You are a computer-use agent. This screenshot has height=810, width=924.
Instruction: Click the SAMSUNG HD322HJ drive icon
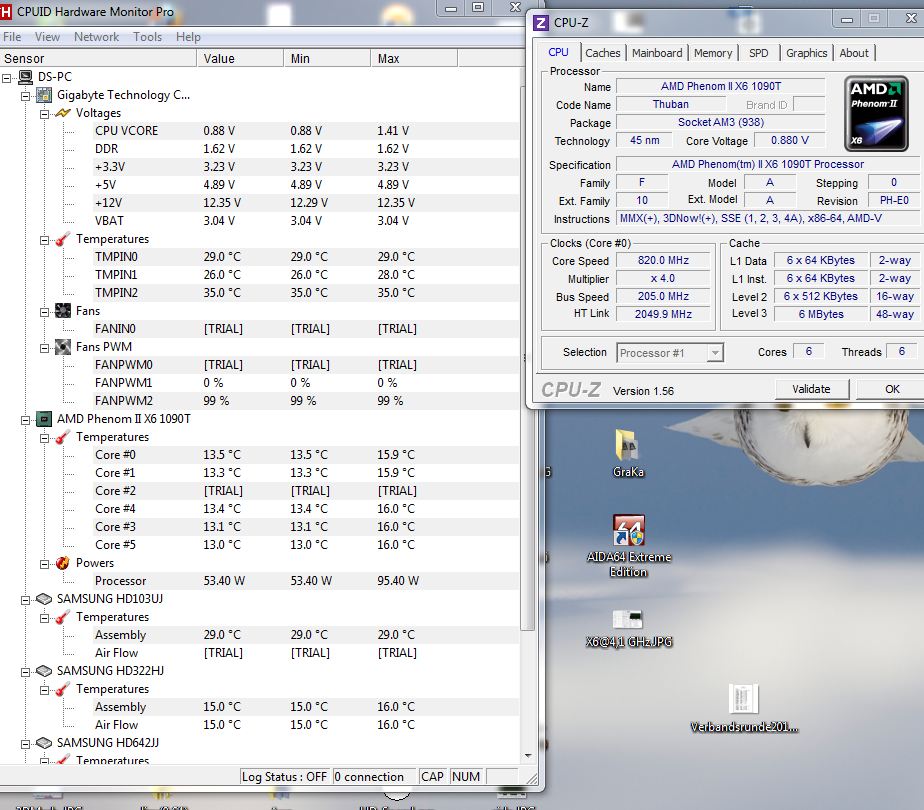[44, 671]
